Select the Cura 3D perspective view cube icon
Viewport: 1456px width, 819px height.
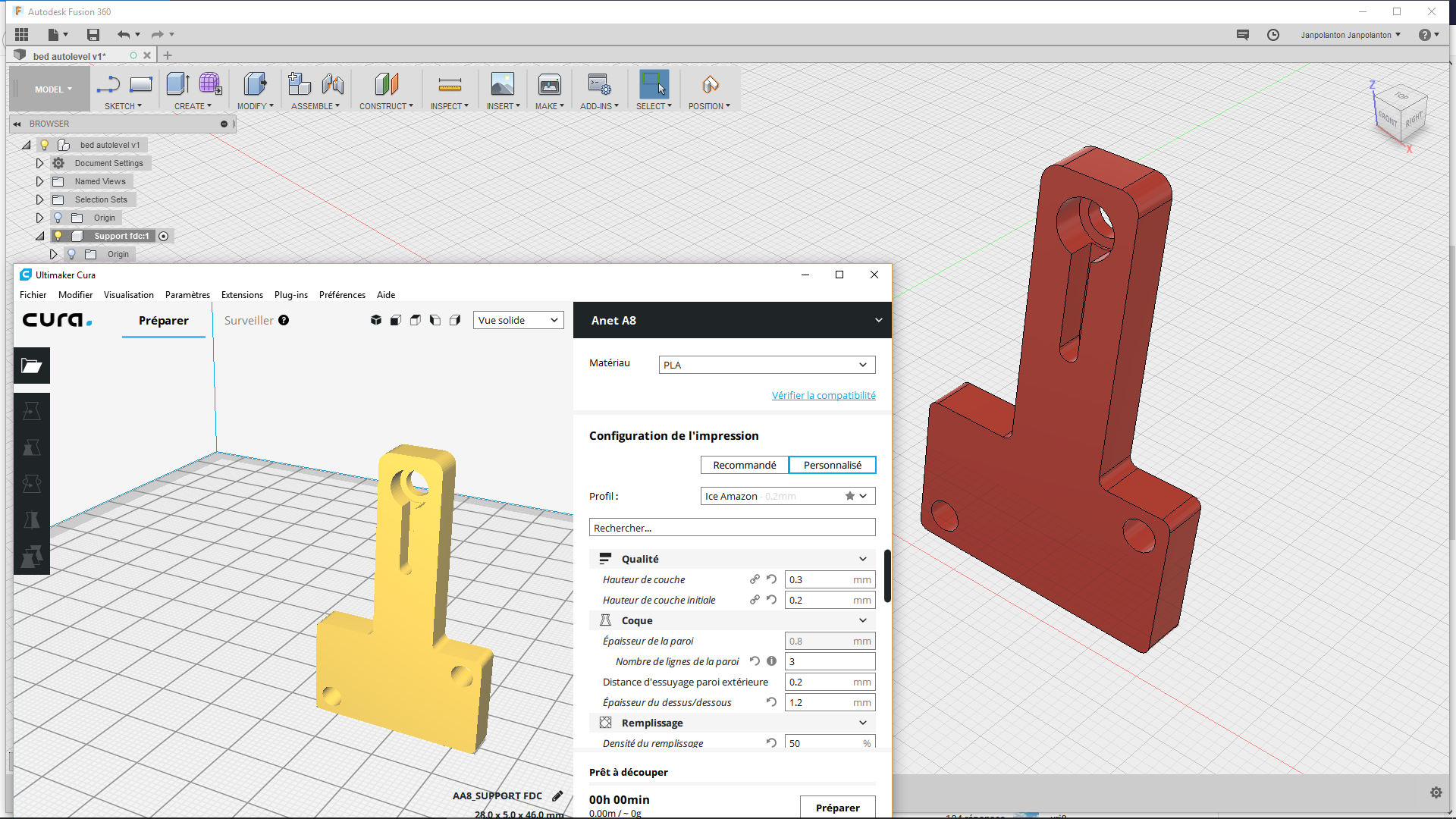tap(376, 320)
